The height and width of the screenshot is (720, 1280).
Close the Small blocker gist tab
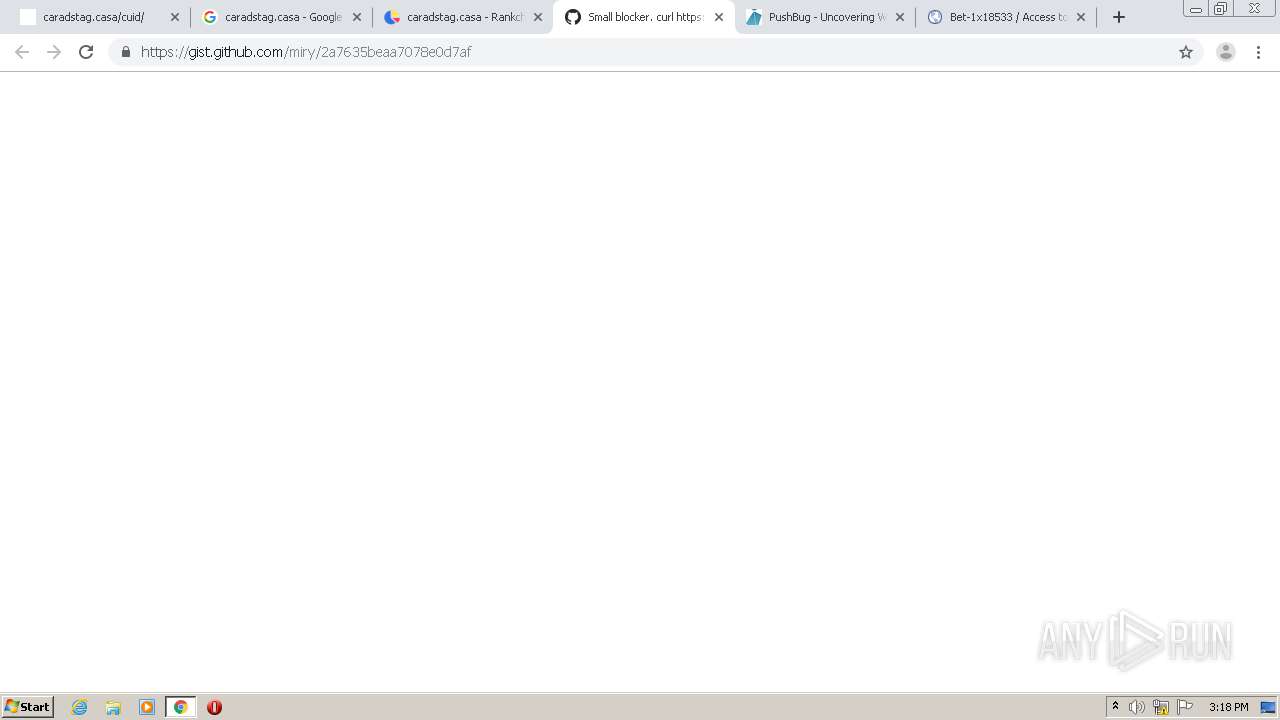coord(719,17)
